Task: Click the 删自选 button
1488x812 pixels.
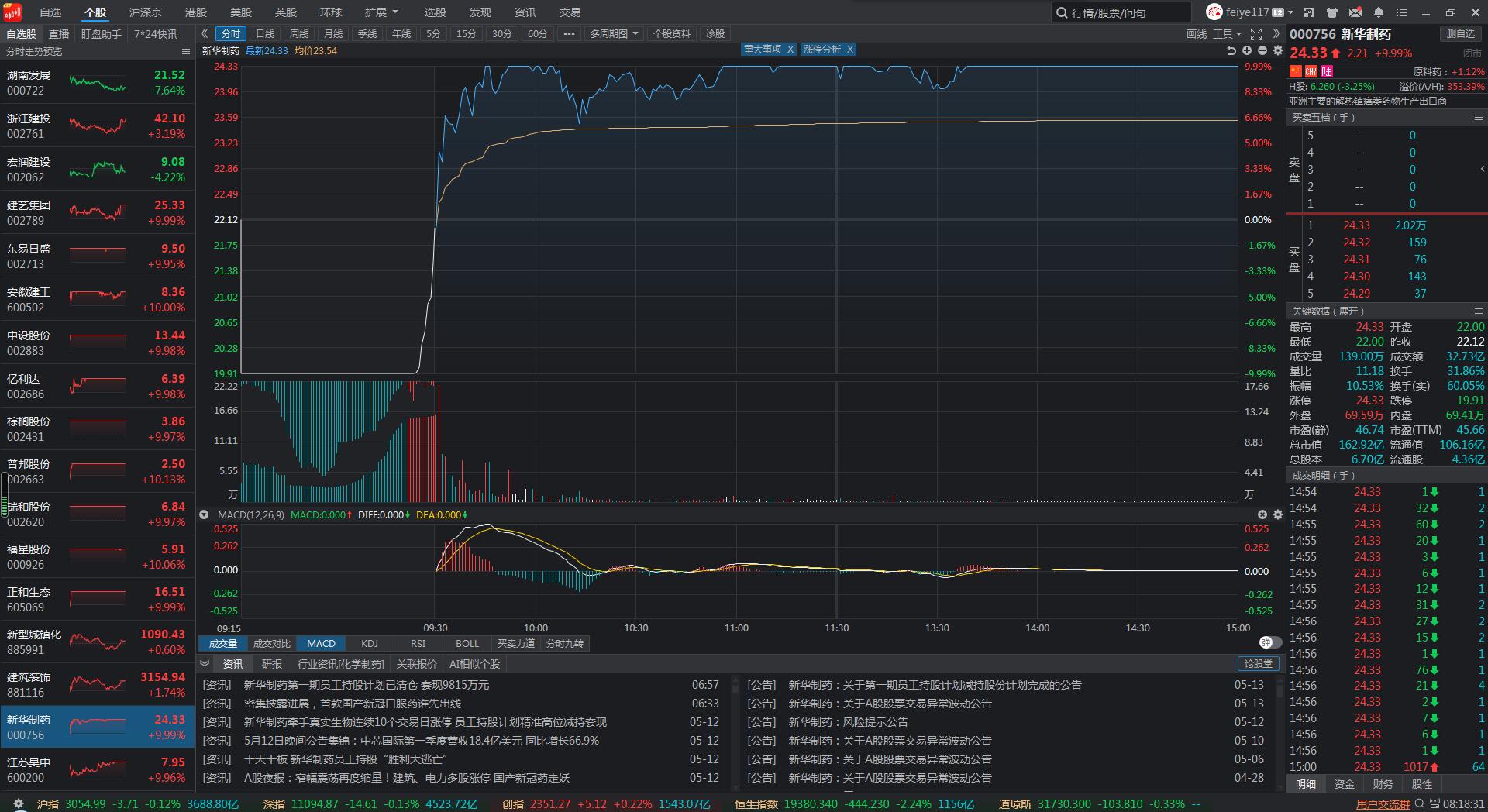Action: click(x=1461, y=34)
